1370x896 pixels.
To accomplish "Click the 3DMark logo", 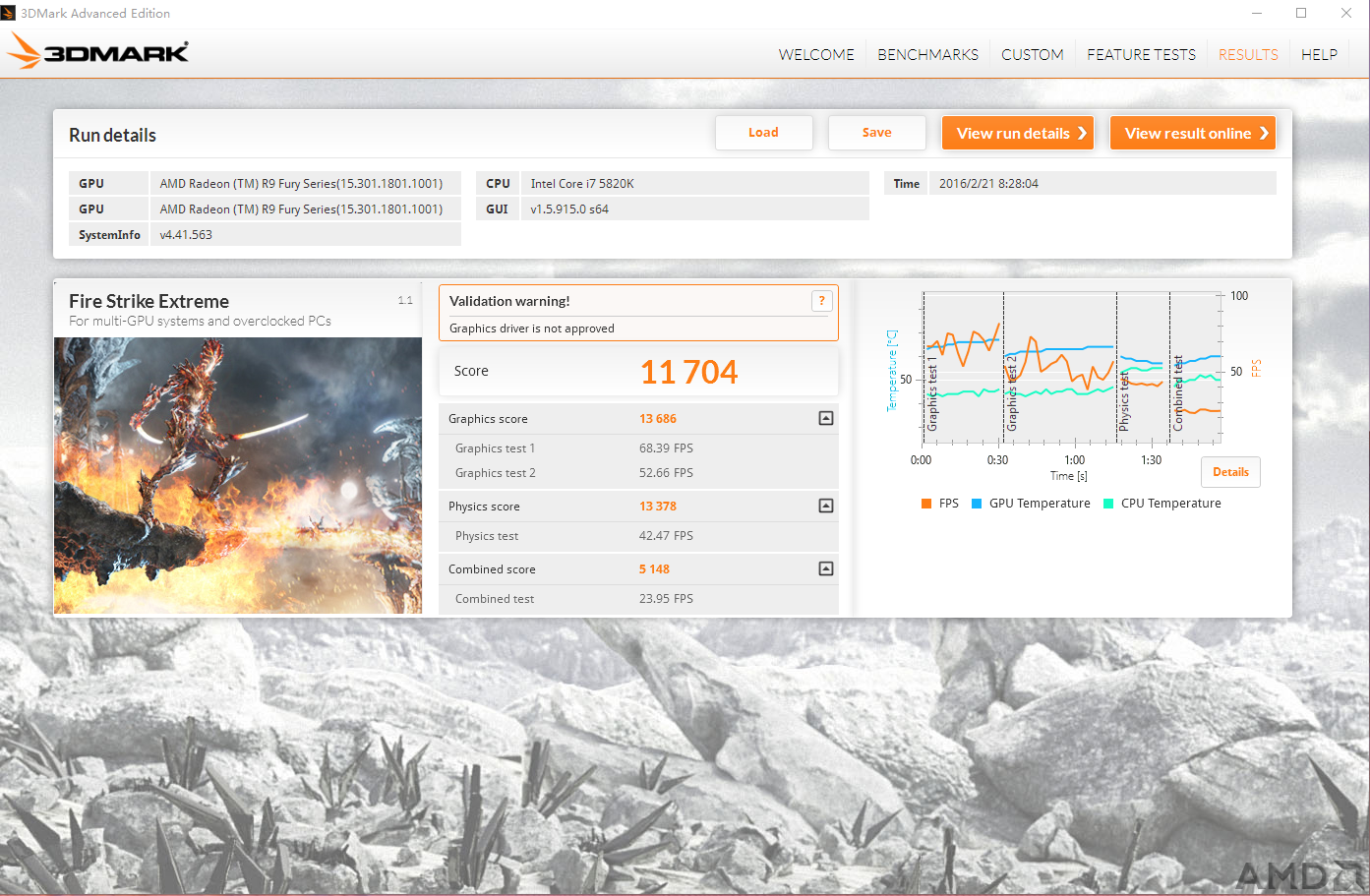I will point(98,51).
